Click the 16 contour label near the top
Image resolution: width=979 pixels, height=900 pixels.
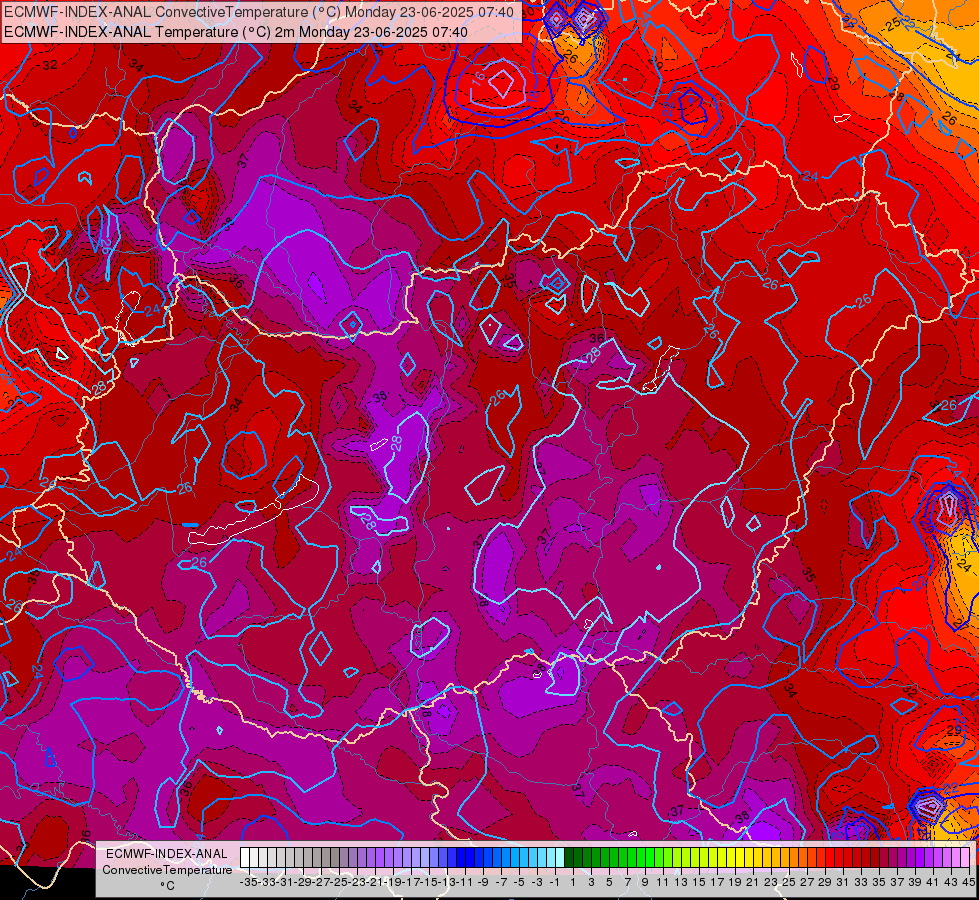pyautogui.click(x=478, y=78)
